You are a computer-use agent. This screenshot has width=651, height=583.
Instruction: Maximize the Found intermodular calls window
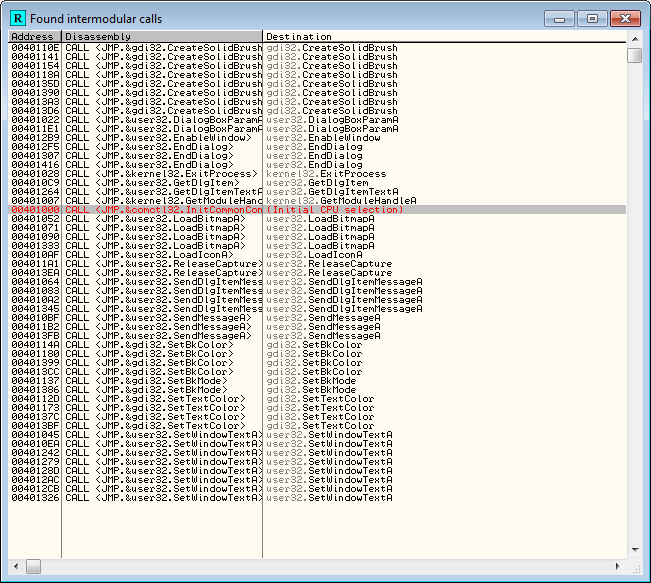click(x=592, y=19)
